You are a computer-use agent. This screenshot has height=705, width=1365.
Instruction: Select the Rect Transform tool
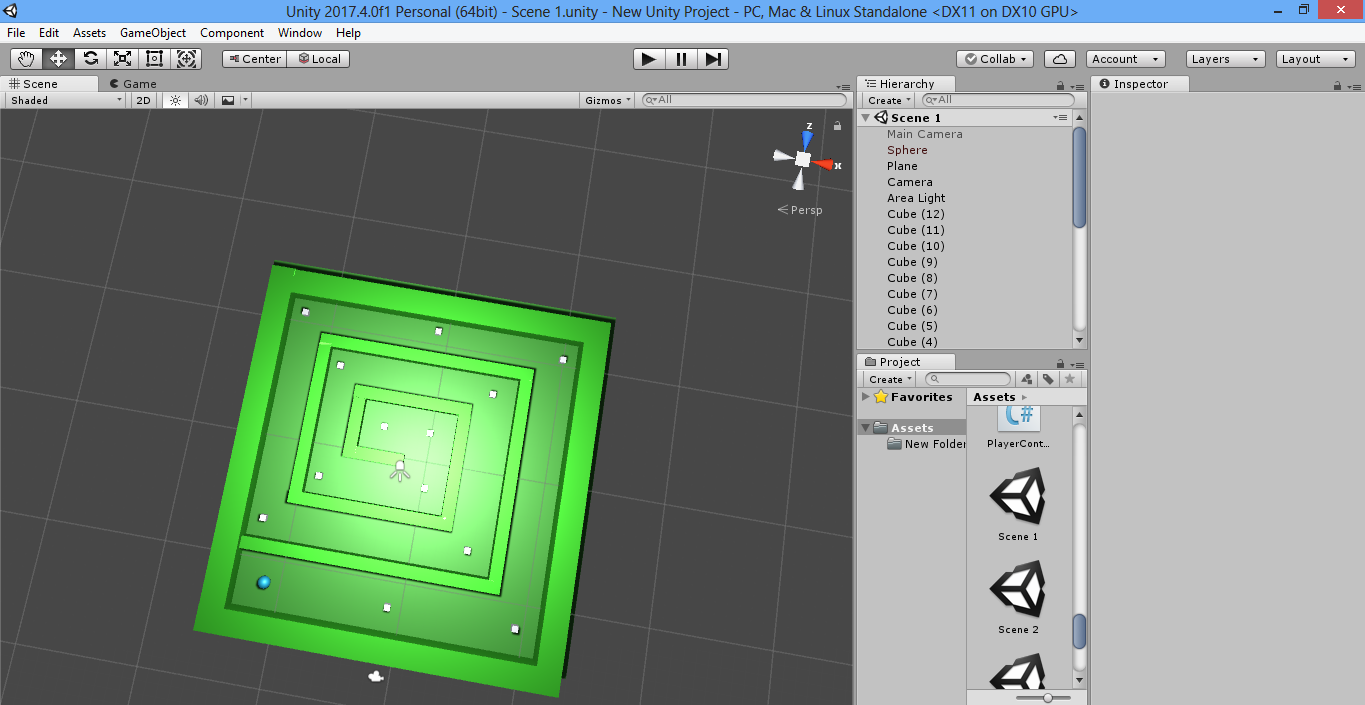(x=155, y=59)
